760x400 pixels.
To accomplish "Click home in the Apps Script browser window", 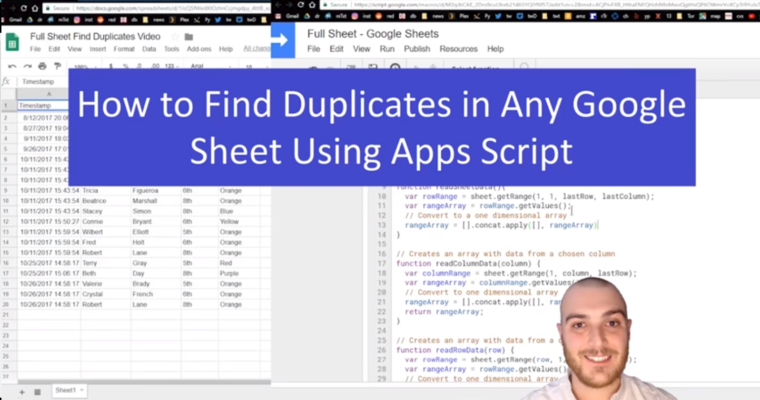I will pyautogui.click(x=312, y=5).
